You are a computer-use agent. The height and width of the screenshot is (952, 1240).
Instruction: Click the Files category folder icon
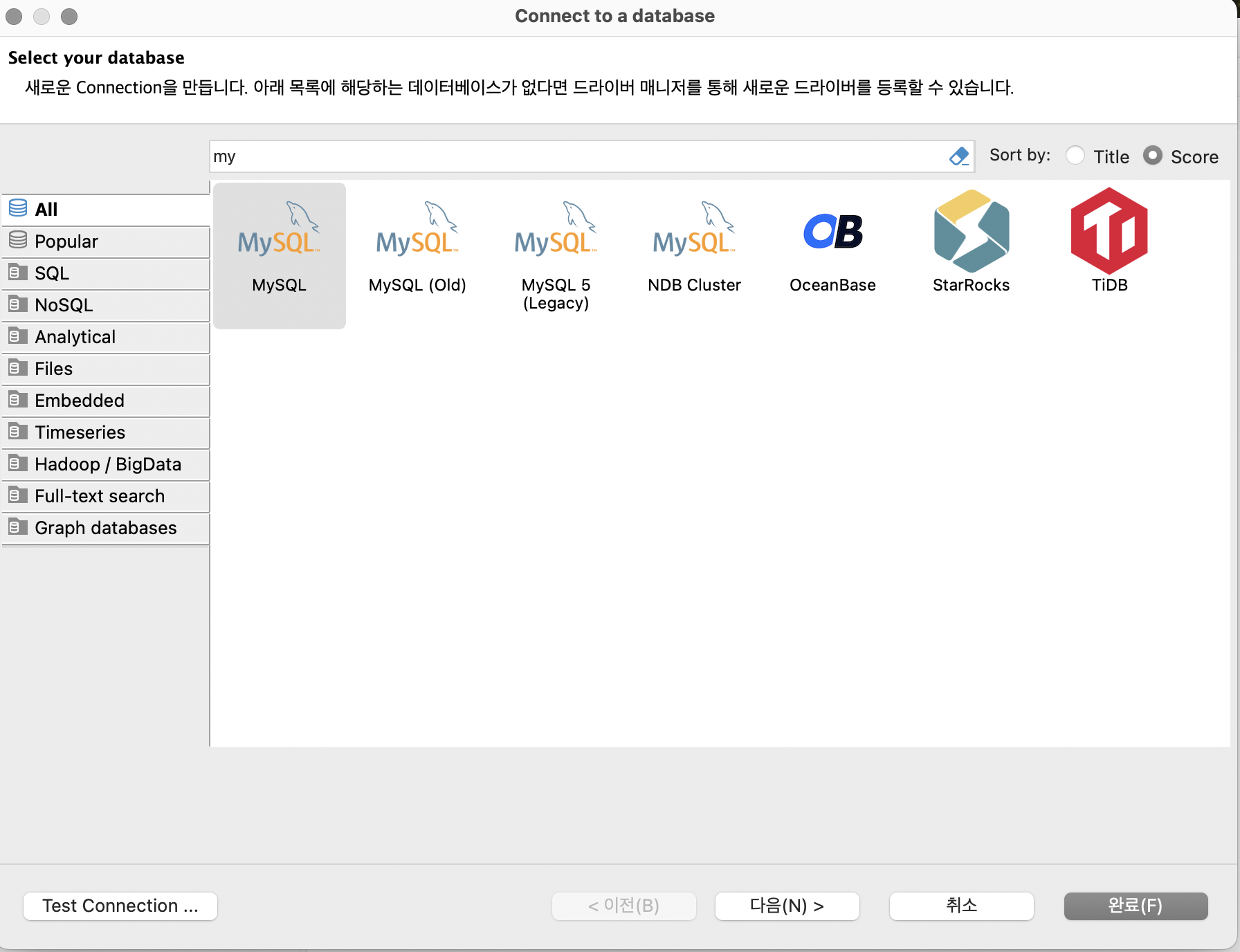(x=18, y=367)
